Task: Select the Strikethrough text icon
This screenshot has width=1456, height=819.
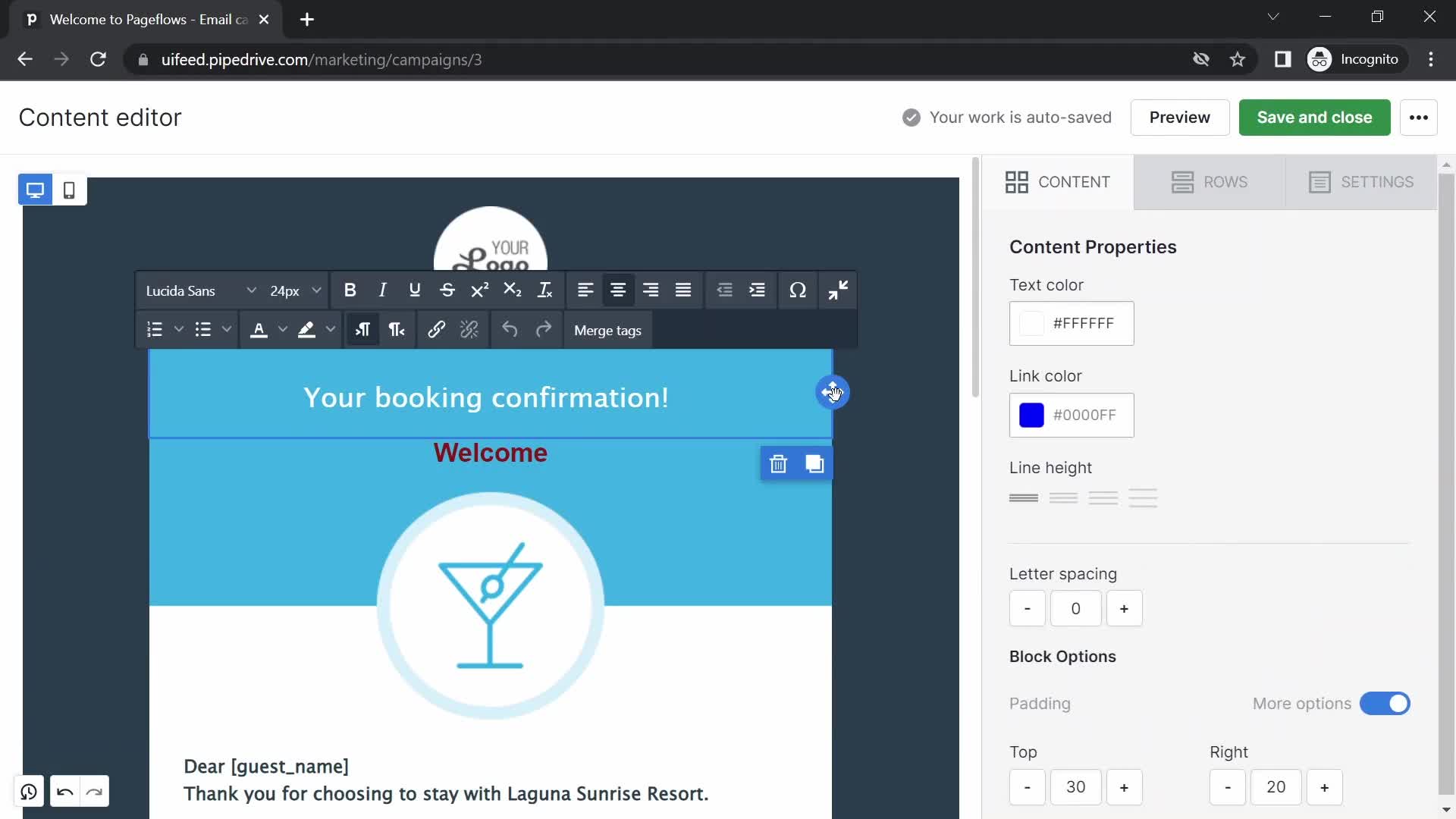Action: pyautogui.click(x=447, y=290)
